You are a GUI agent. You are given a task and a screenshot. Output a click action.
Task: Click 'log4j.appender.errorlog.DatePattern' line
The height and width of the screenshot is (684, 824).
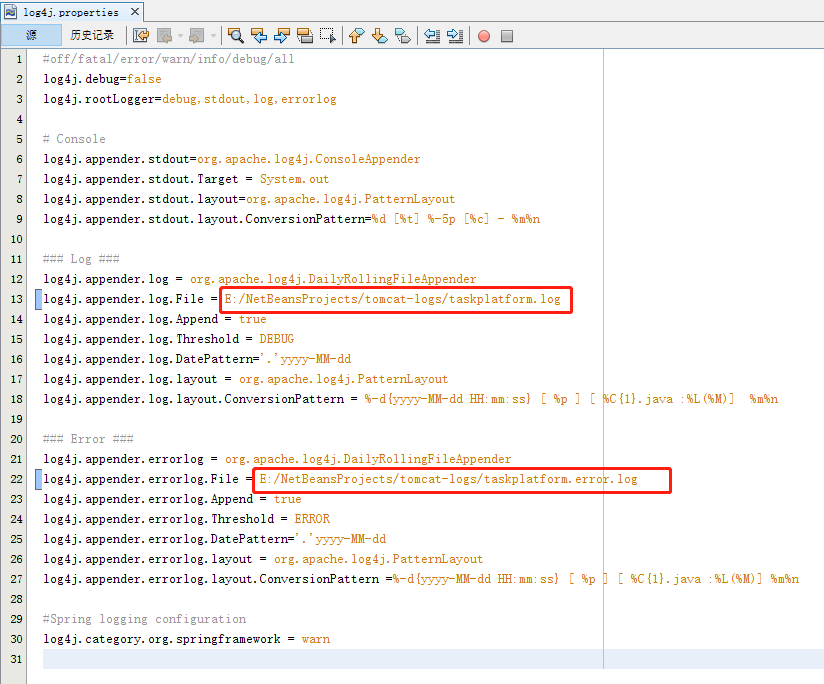tap(214, 539)
